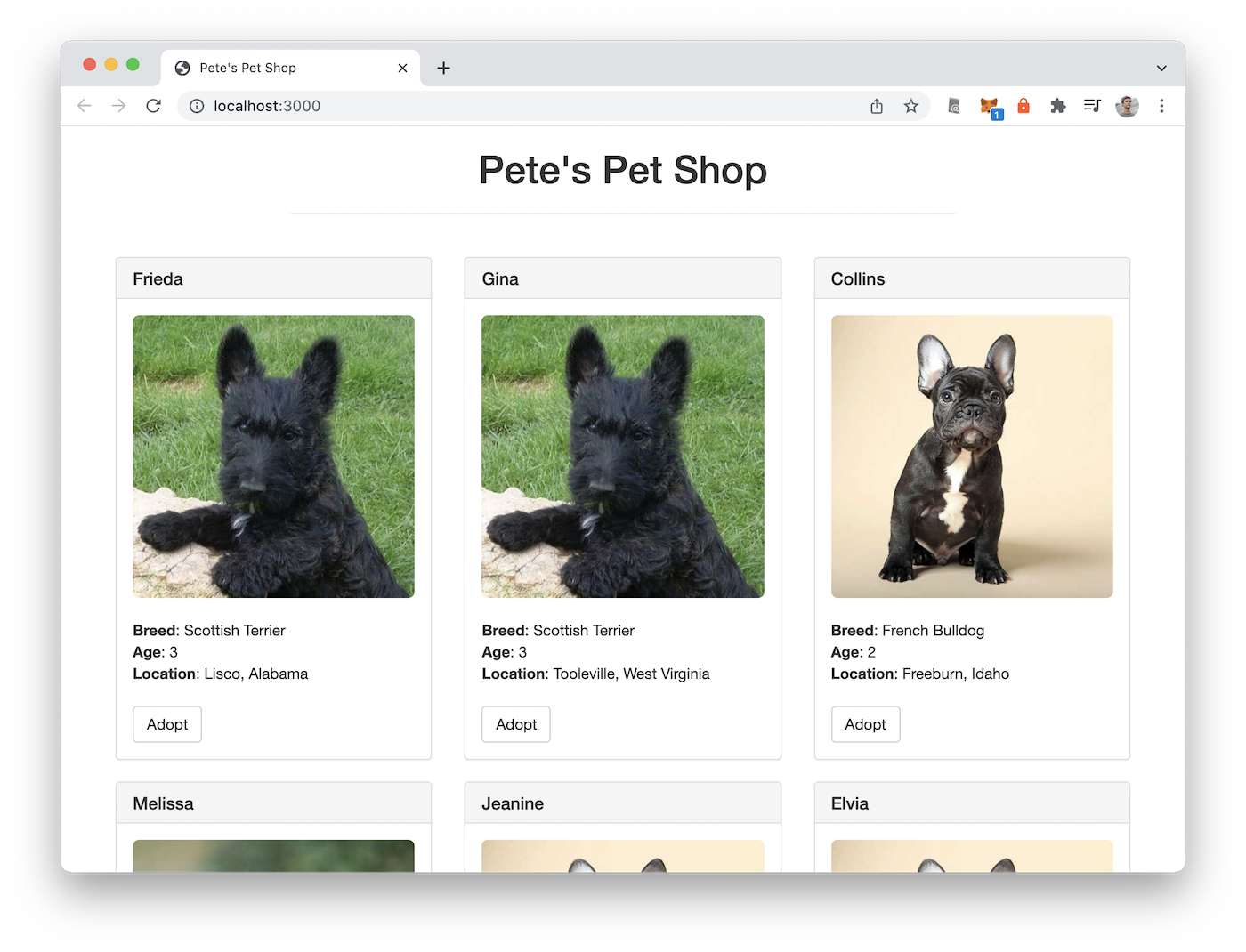The height and width of the screenshot is (952, 1246).
Task: Click the Gina card title
Action: (x=500, y=279)
